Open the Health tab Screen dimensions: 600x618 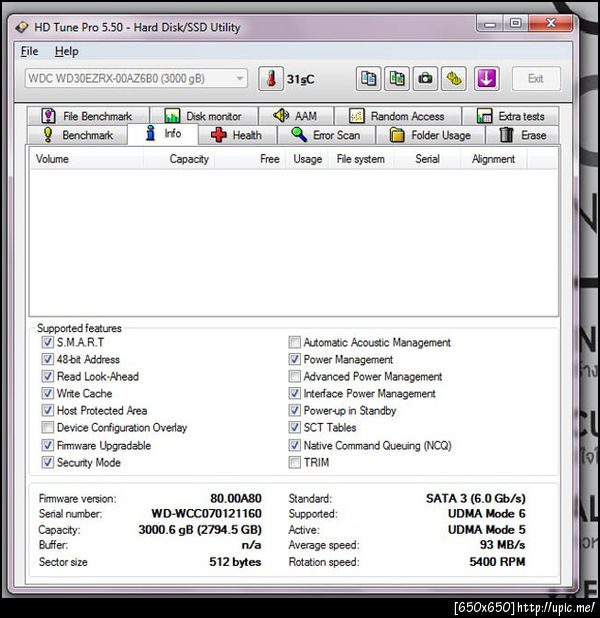click(237, 135)
